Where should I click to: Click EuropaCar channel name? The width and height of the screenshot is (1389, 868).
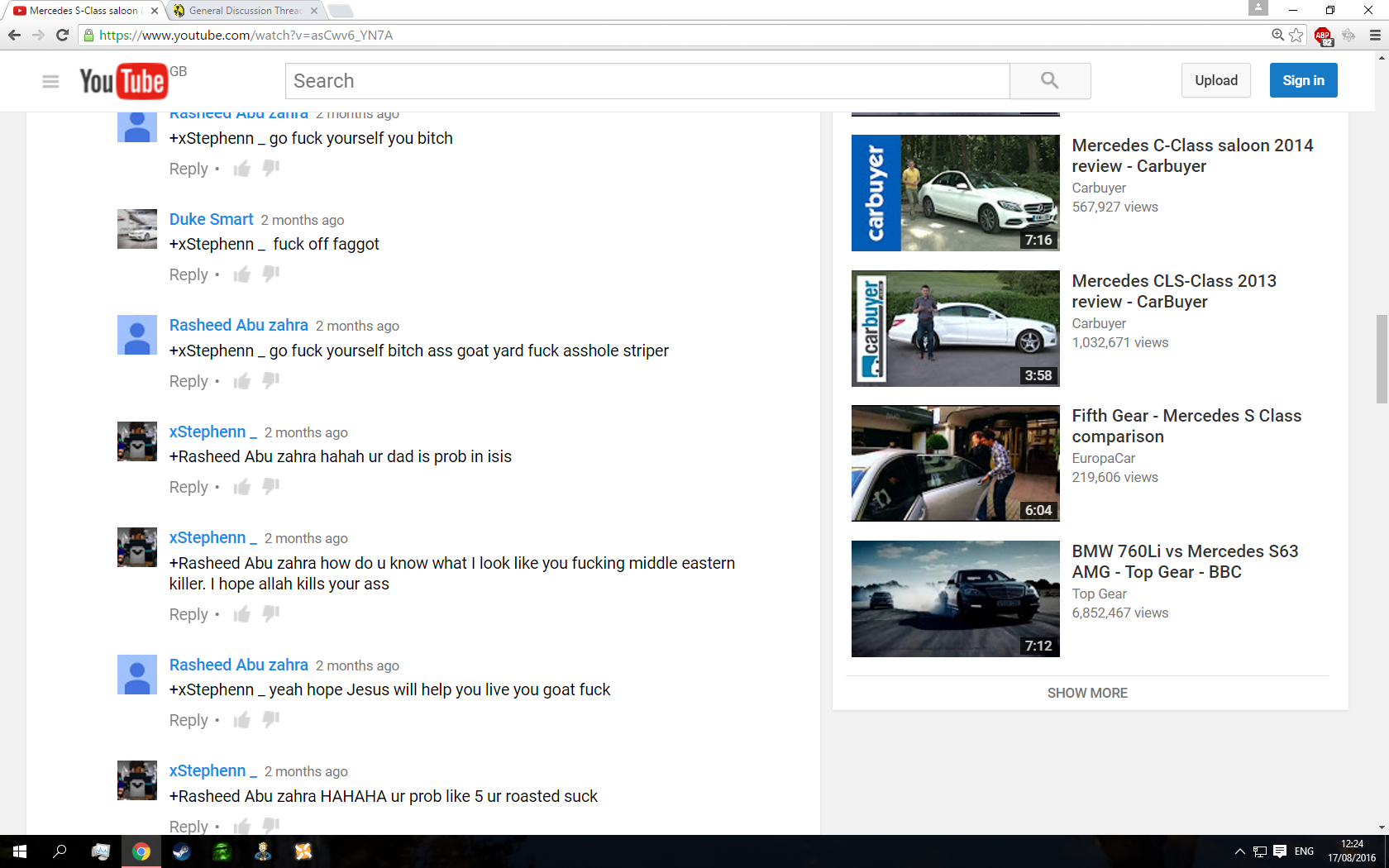click(x=1104, y=458)
